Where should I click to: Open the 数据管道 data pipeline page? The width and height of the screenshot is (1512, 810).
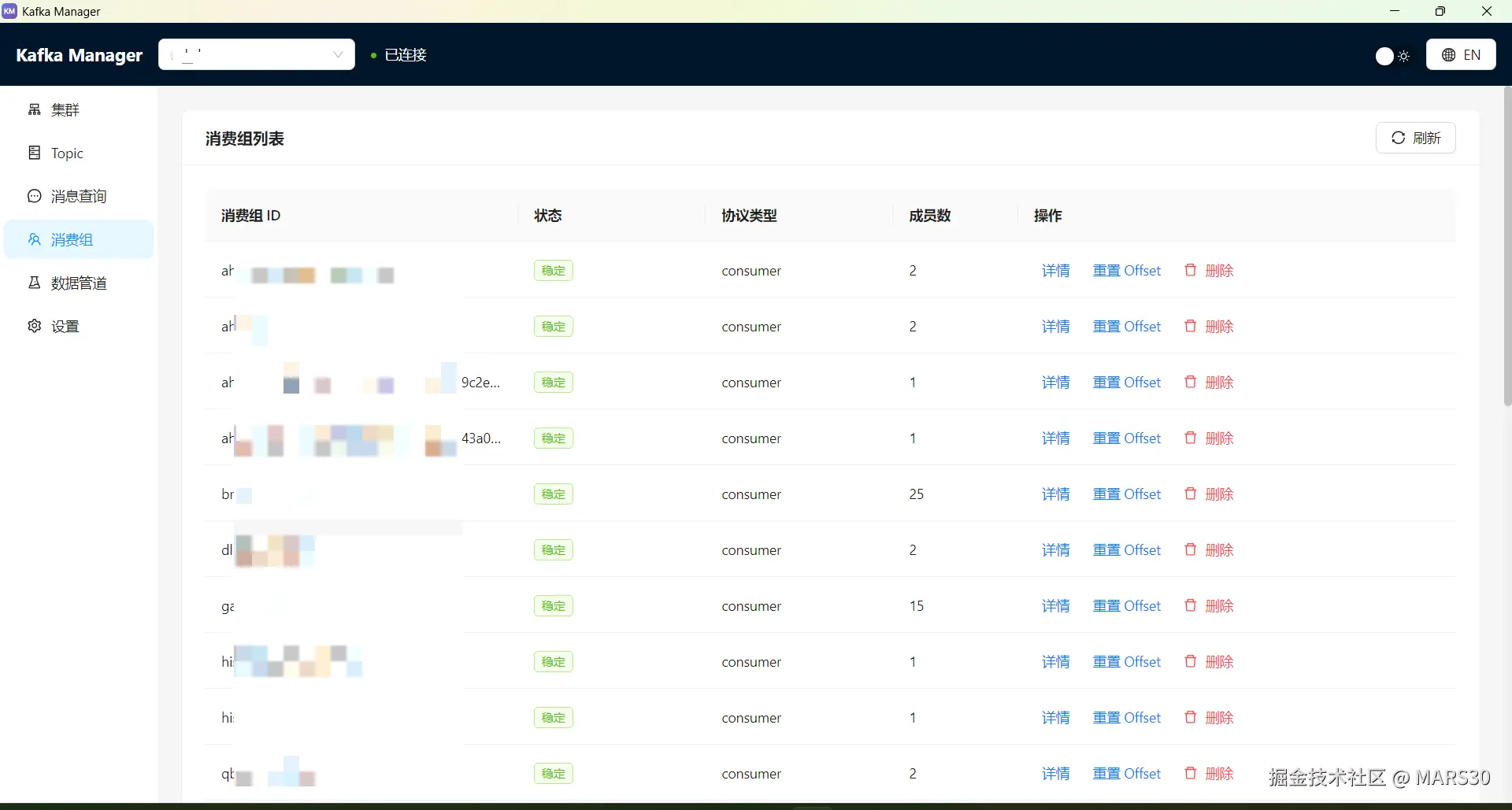79,283
